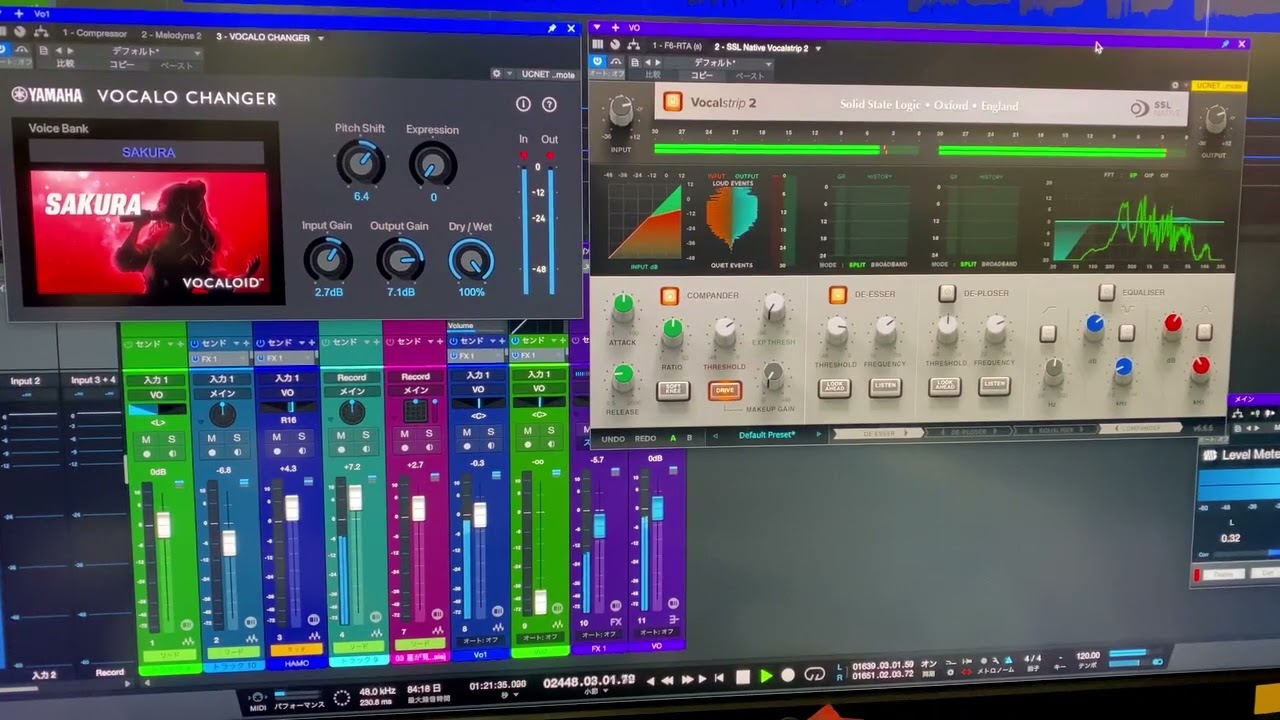Open insert list arrow after VOCALO CHANGER tab
Image resolution: width=1280 pixels, height=720 pixels.
coord(320,38)
